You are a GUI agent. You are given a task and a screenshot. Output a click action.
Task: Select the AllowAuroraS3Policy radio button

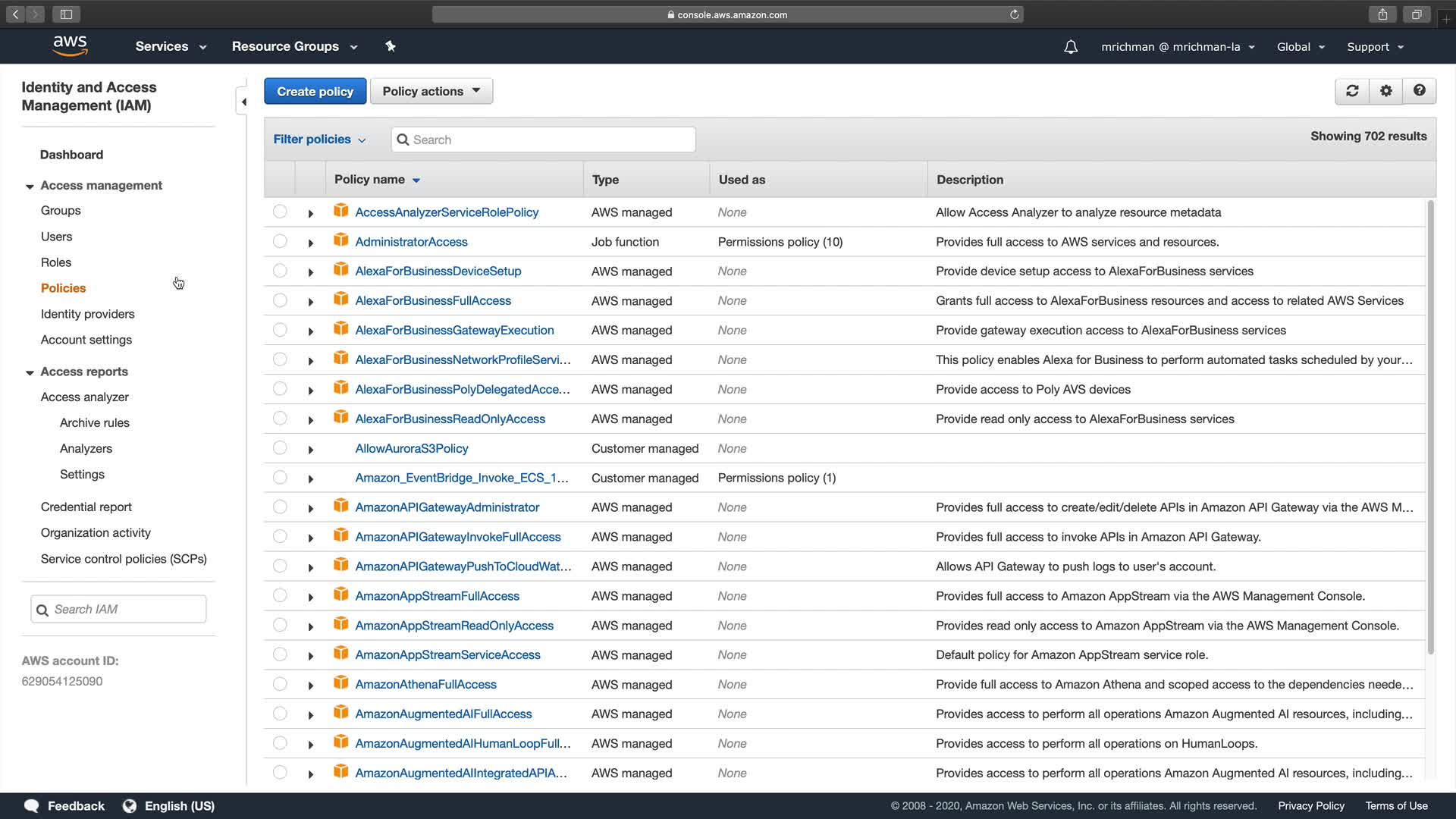[280, 448]
